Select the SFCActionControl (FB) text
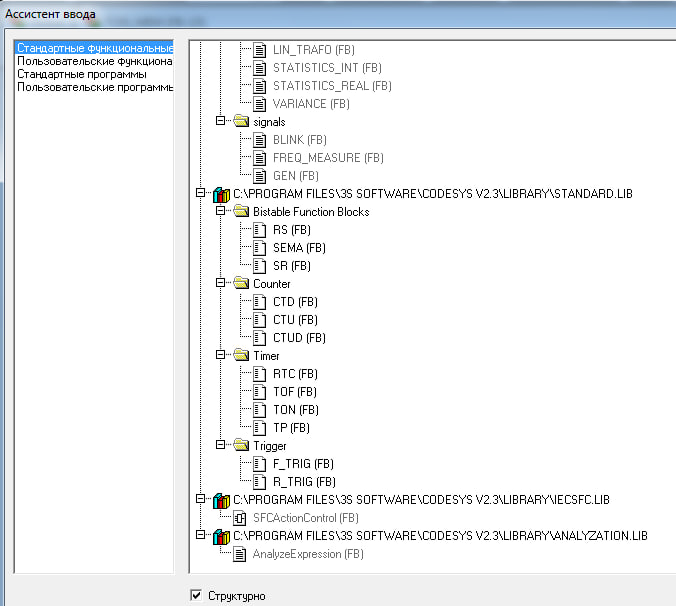 click(306, 518)
